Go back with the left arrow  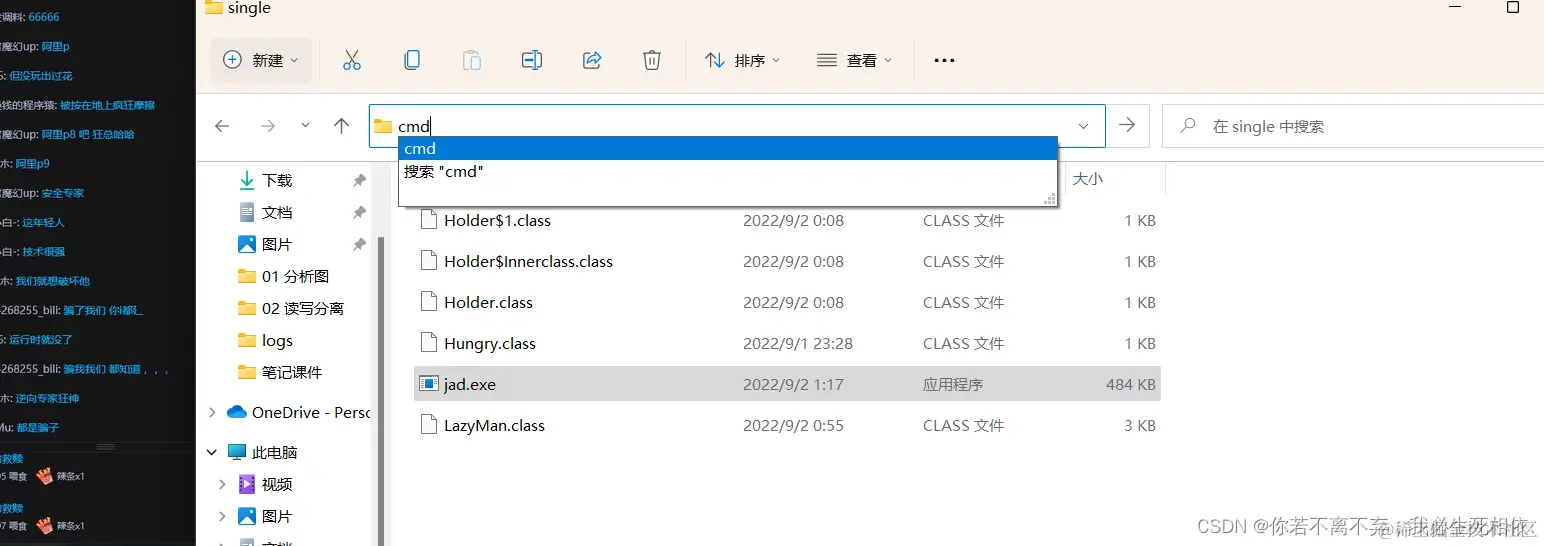click(222, 126)
